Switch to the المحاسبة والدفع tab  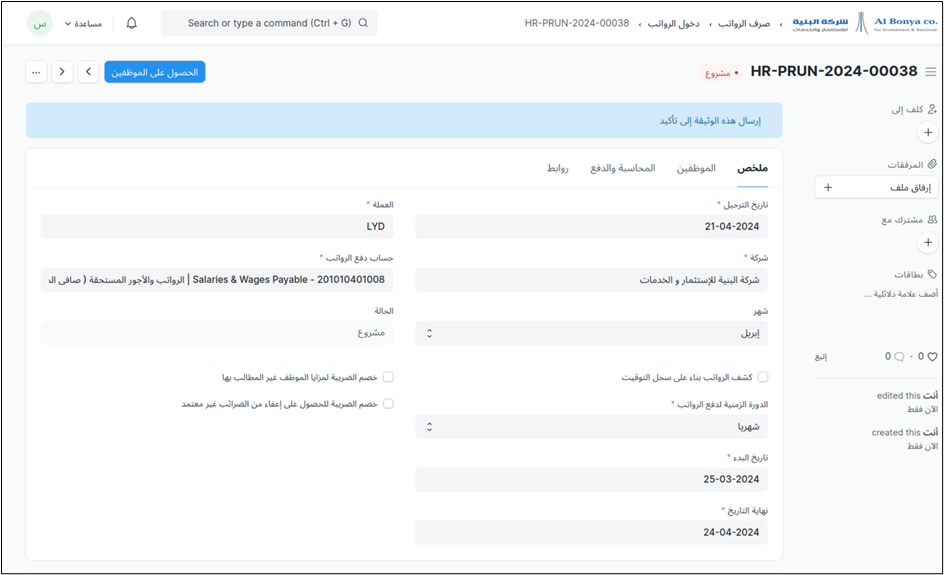(622, 168)
